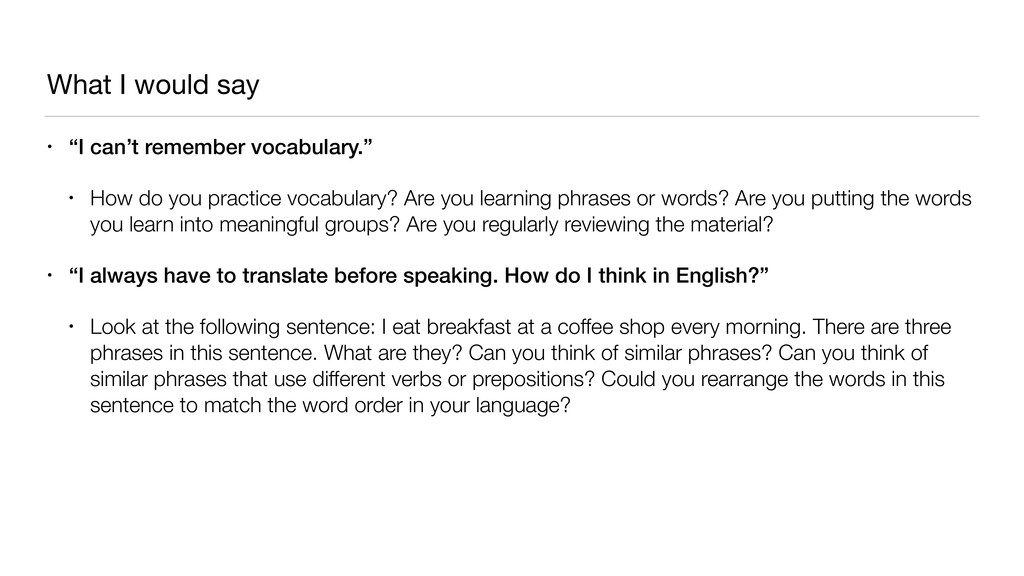Click the sub-bullet dot before "Look at the following"

click(73, 329)
